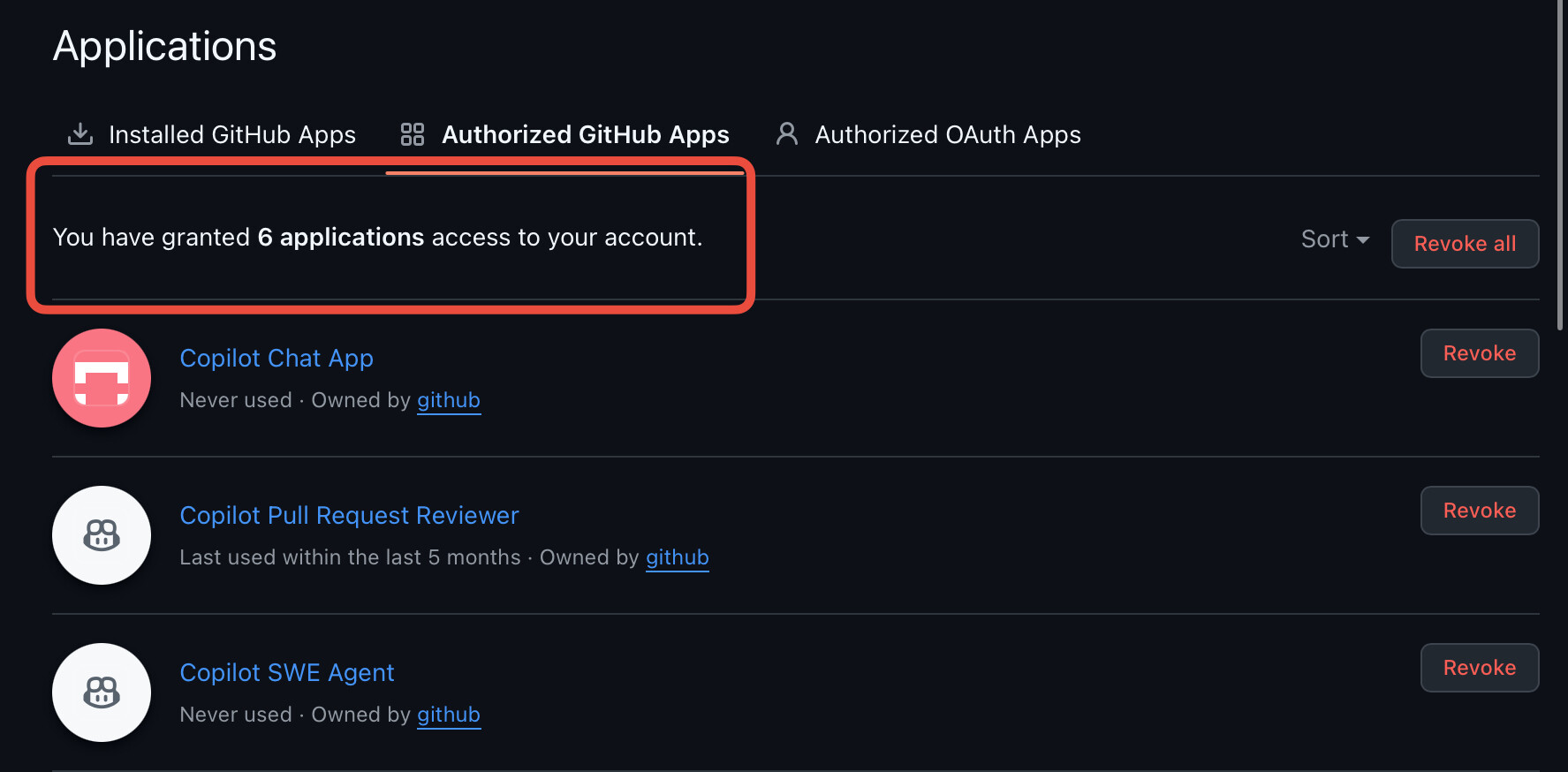Image resolution: width=1568 pixels, height=772 pixels.
Task: Click the Copilot Chat App avatar icon
Action: point(102,378)
